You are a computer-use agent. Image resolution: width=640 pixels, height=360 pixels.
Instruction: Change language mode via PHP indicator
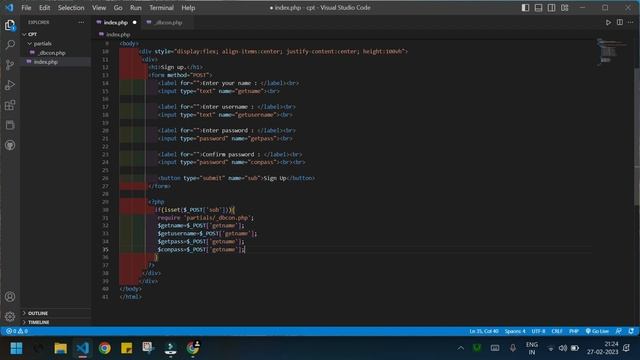tap(574, 331)
